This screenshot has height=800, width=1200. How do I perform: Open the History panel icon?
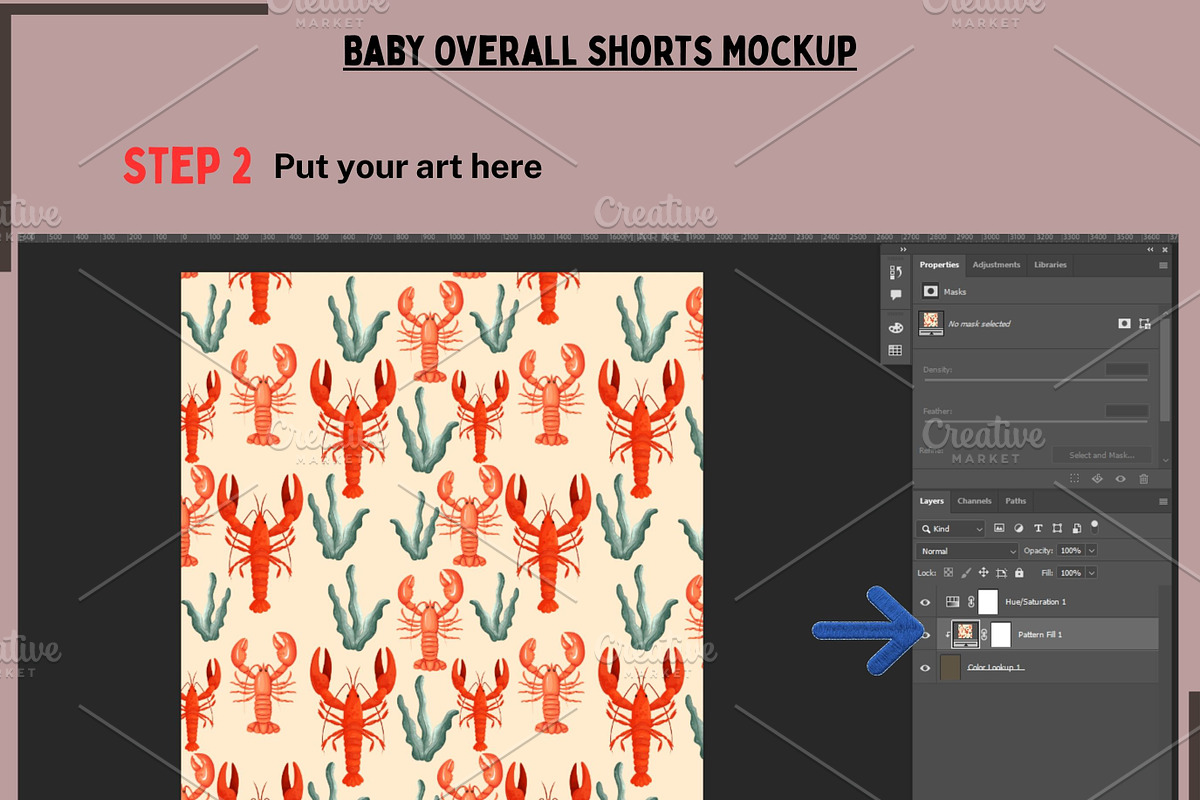tap(896, 272)
